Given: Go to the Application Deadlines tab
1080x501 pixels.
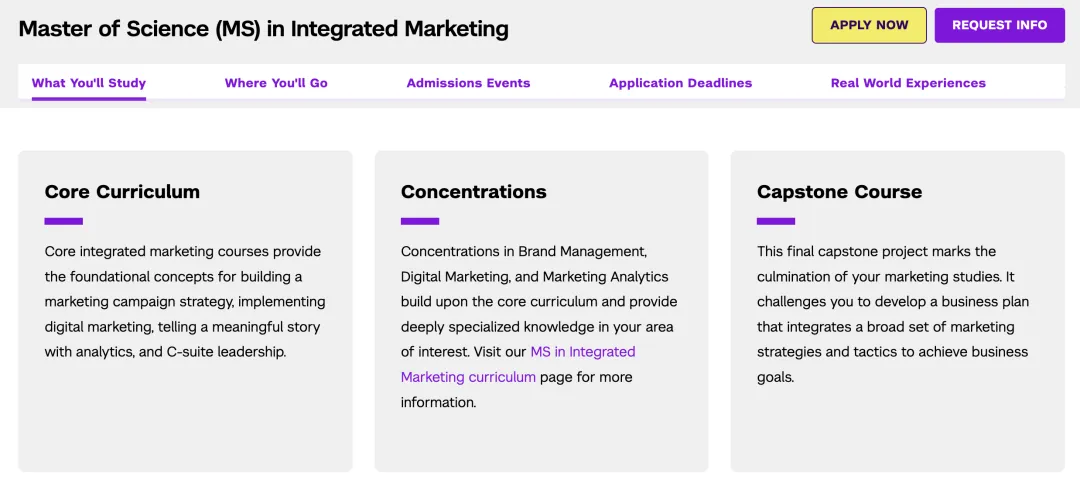Looking at the screenshot, I should pos(680,83).
